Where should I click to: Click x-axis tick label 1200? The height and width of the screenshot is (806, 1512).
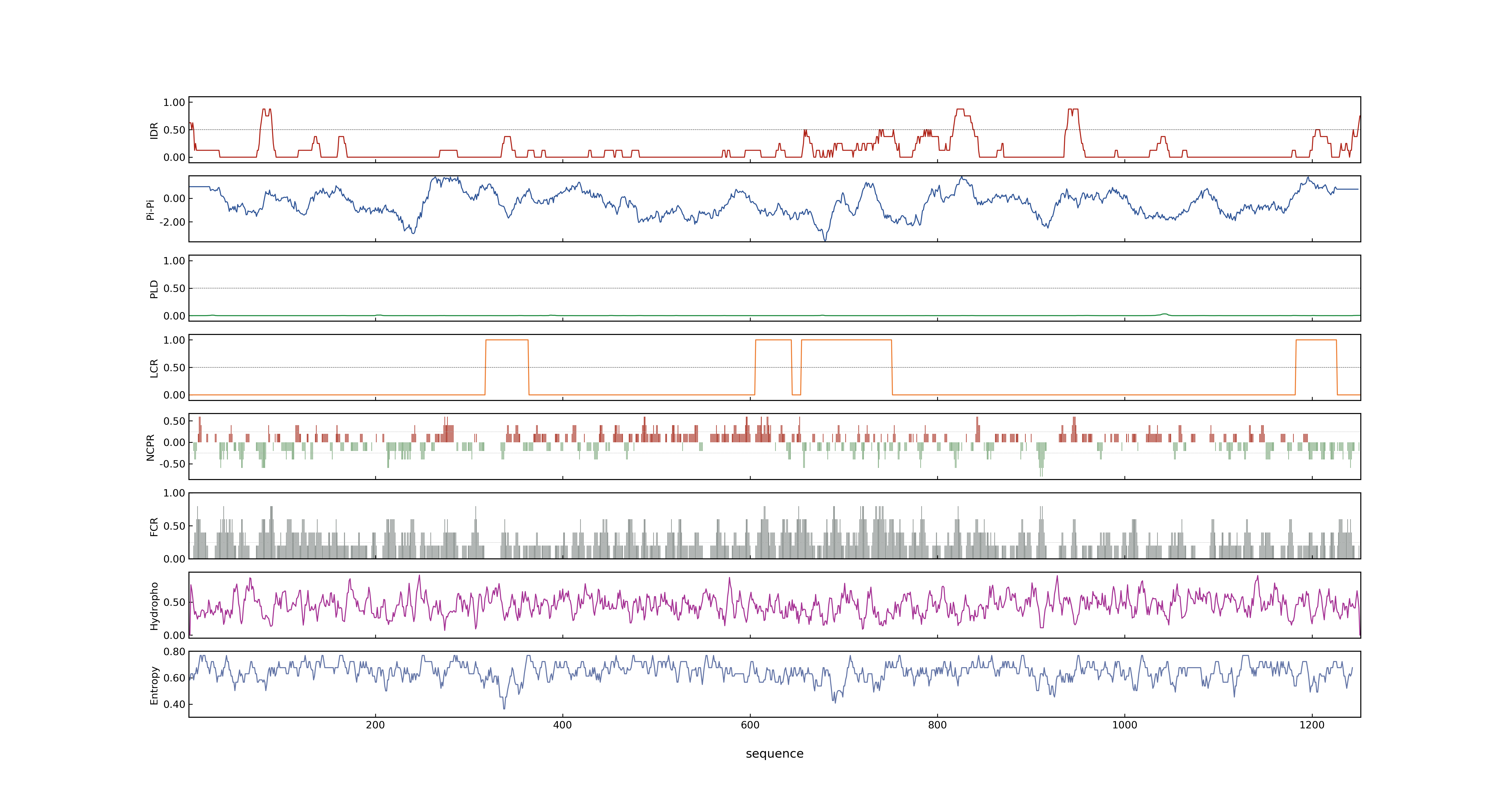tap(1312, 725)
